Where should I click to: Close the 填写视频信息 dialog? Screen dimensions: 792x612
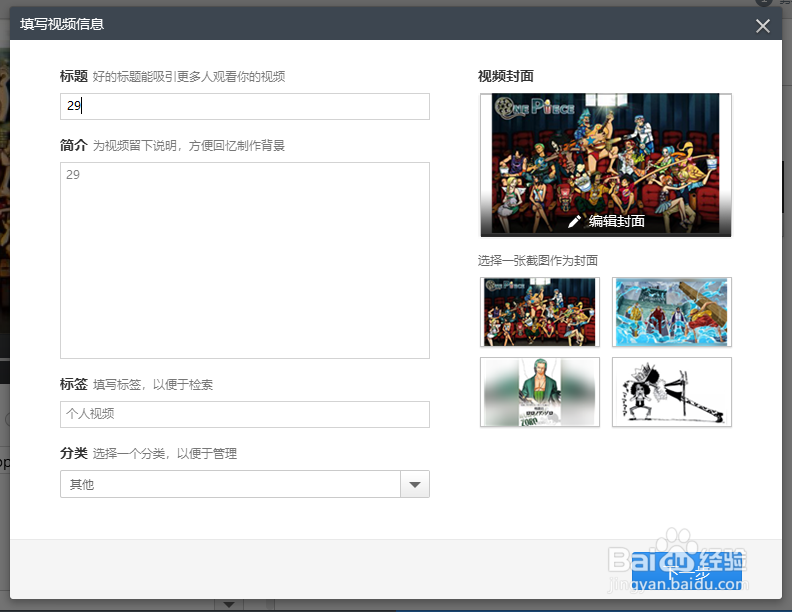pyautogui.click(x=762, y=26)
